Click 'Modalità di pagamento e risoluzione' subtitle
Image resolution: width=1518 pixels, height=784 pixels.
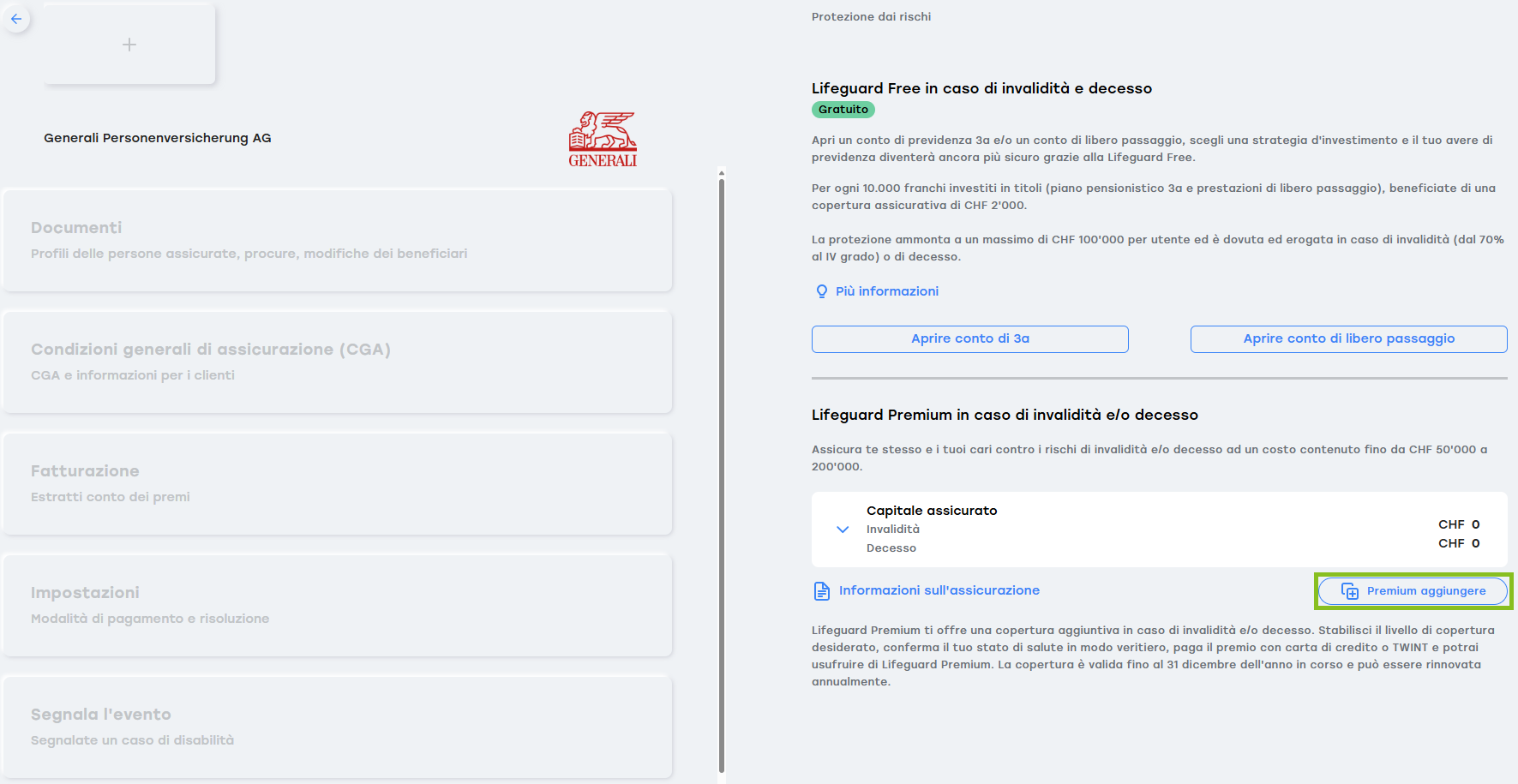click(150, 619)
